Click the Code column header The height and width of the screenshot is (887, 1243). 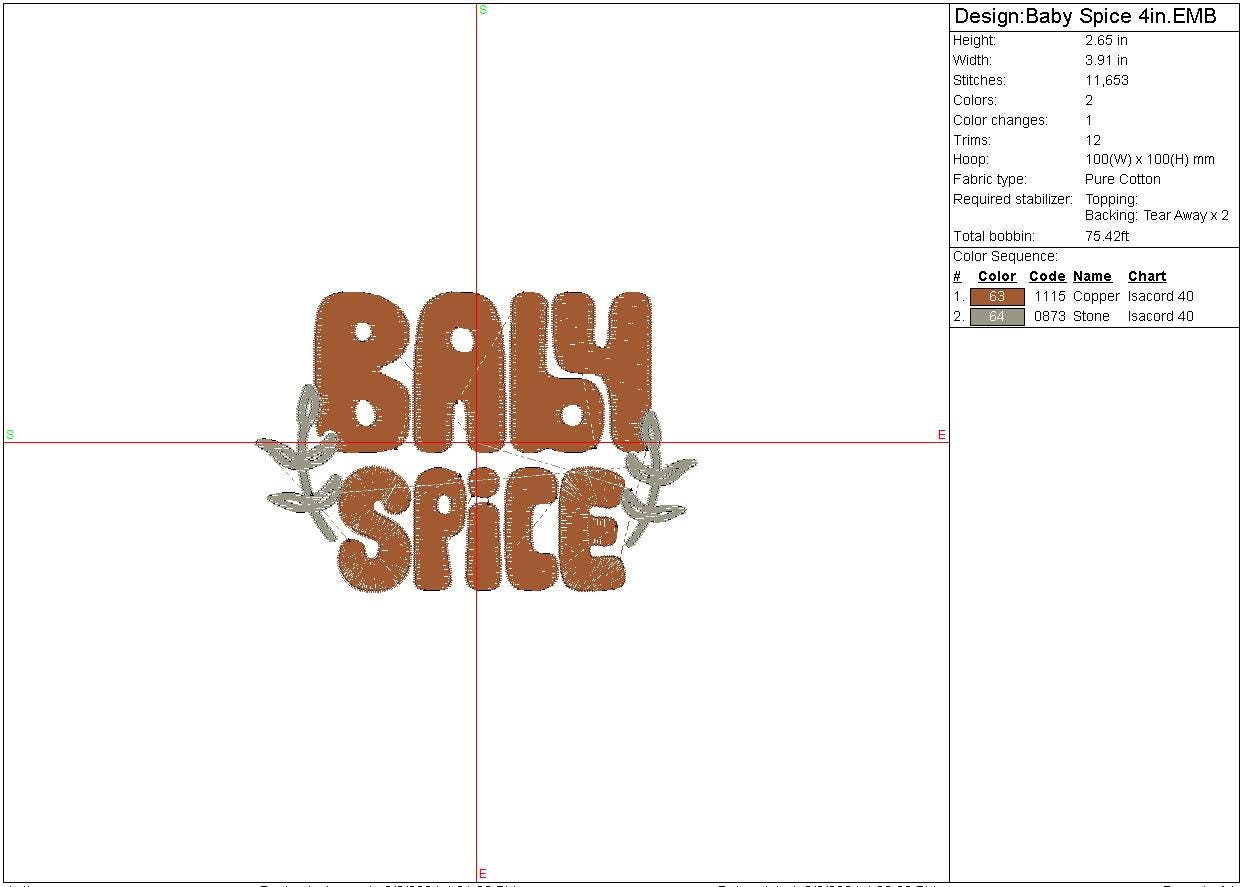click(x=1047, y=277)
